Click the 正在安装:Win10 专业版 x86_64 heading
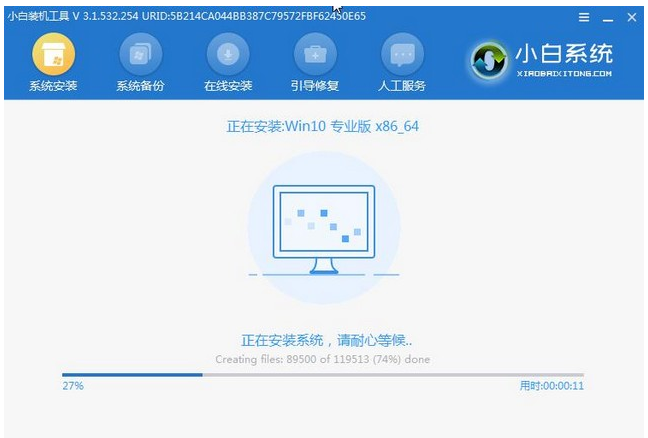The width and height of the screenshot is (648, 438). click(x=322, y=126)
